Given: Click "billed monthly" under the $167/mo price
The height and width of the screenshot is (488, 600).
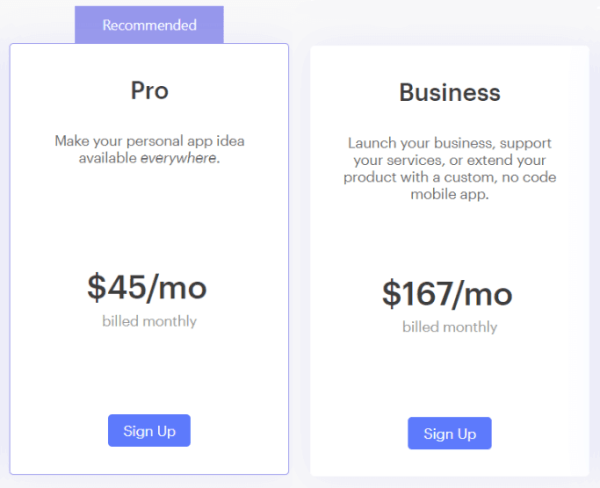Looking at the screenshot, I should (449, 327).
